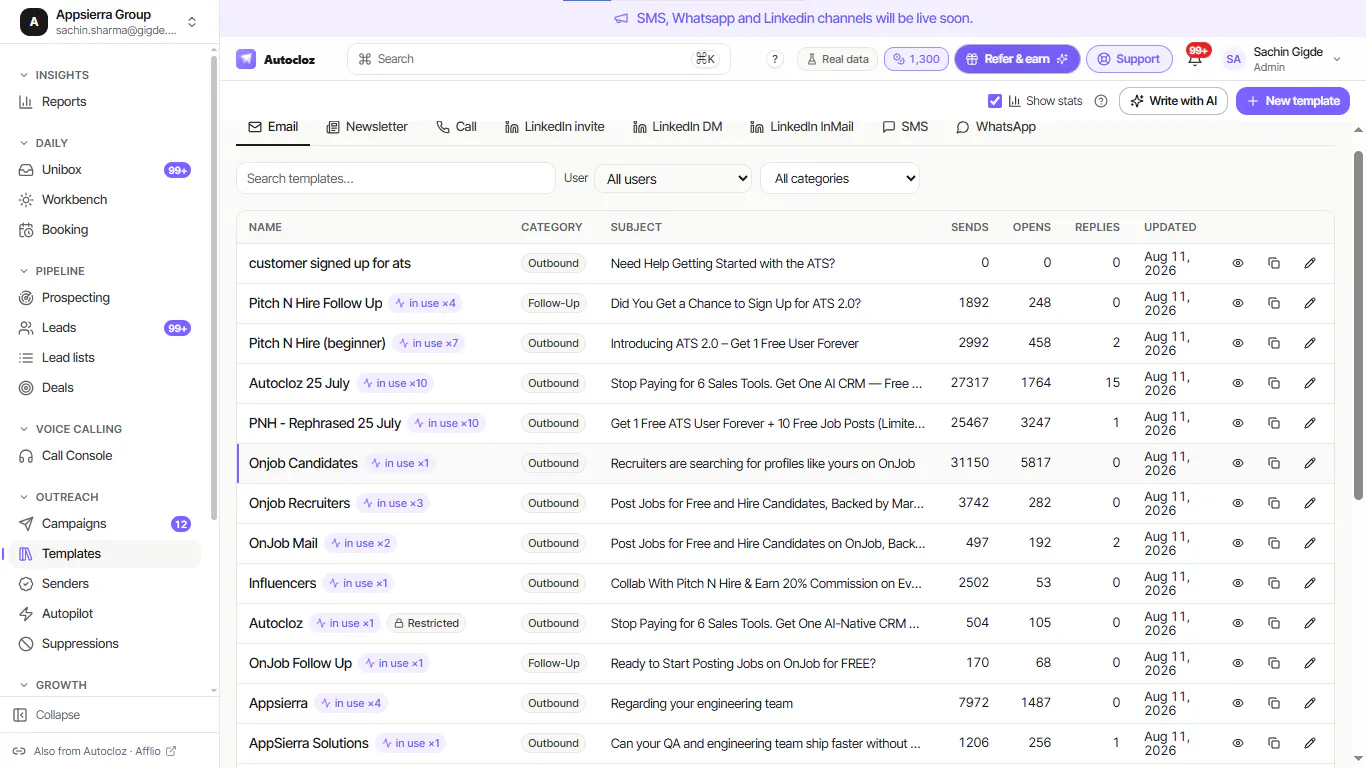Screen dimensions: 1366x768
Task: Edit the OnJob Mail template
Action: (x=1310, y=543)
